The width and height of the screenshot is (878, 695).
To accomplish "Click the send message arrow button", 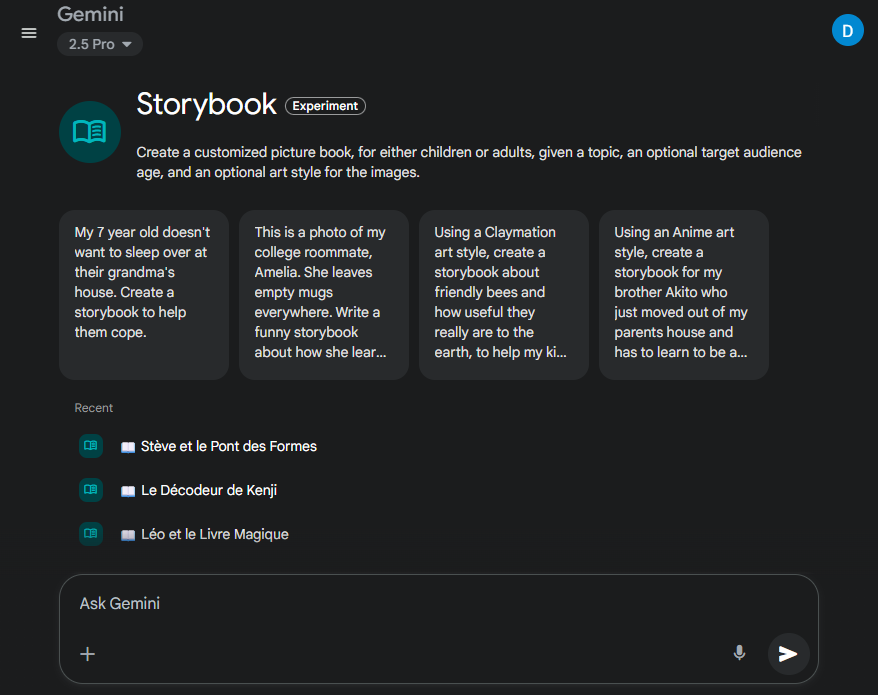I will pyautogui.click(x=788, y=654).
